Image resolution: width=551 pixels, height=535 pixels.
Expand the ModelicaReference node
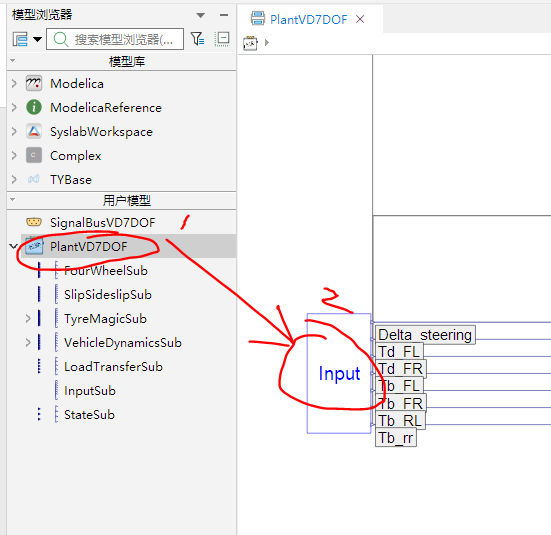[x=14, y=108]
